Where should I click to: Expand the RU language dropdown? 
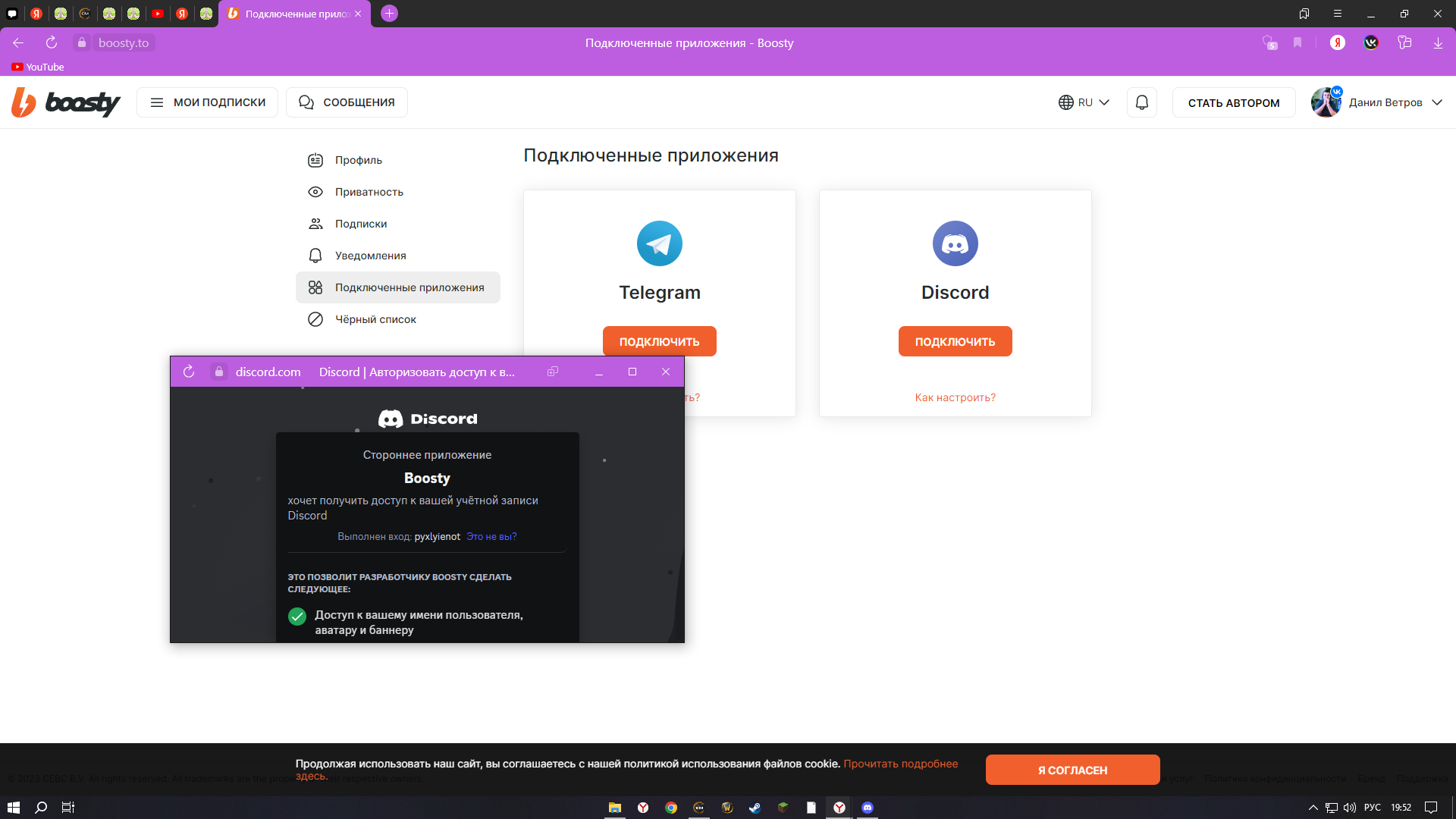[x=1084, y=102]
